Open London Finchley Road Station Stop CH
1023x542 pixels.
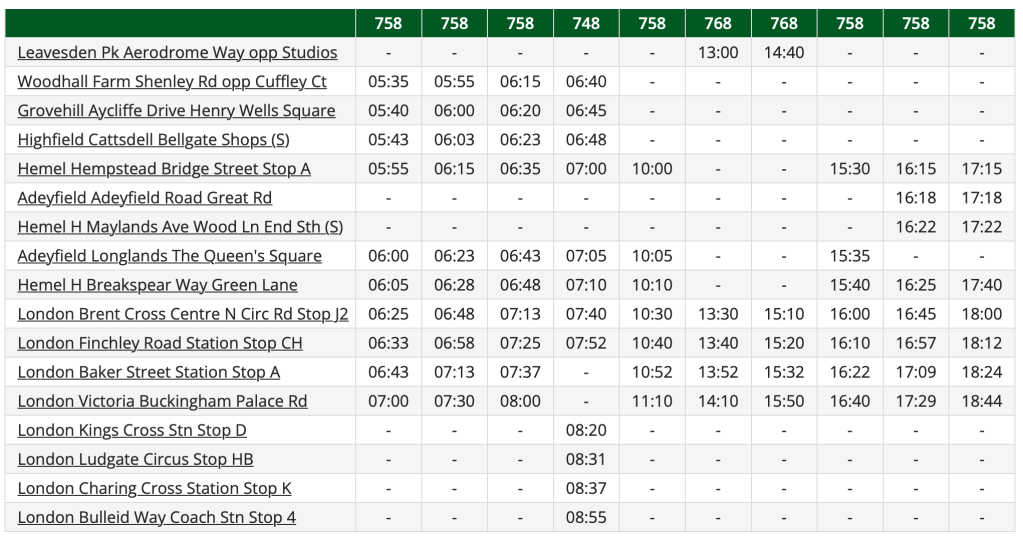[x=160, y=343]
